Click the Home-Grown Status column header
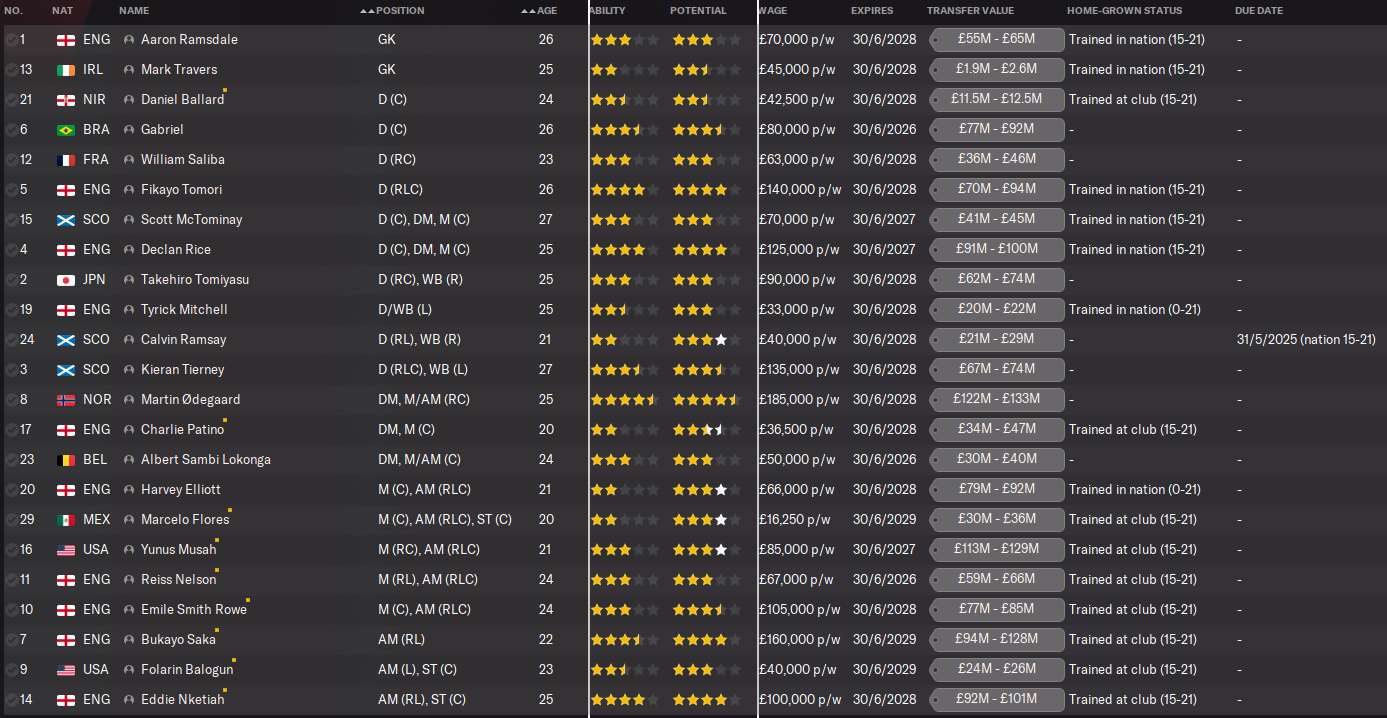1387x718 pixels. click(x=1124, y=11)
